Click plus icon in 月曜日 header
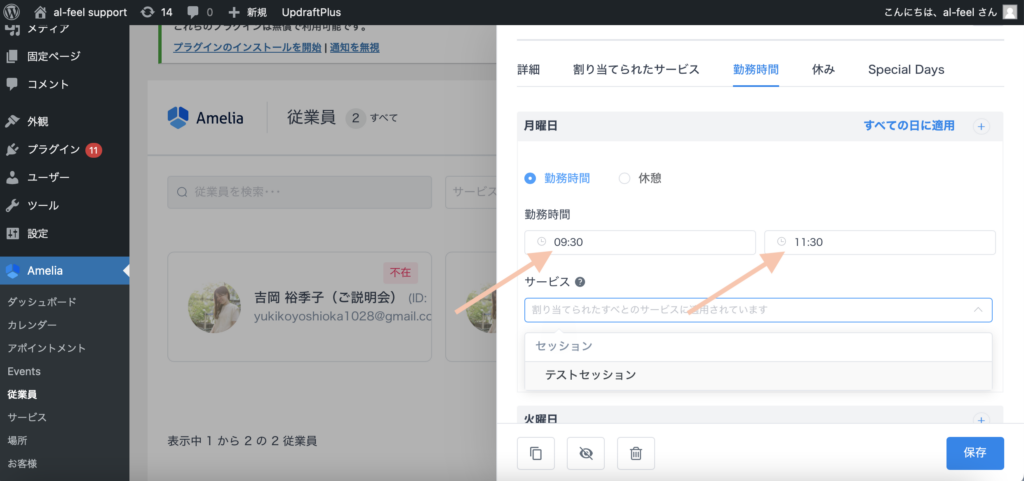Screen dimensions: 1024x481 pyautogui.click(x=980, y=127)
